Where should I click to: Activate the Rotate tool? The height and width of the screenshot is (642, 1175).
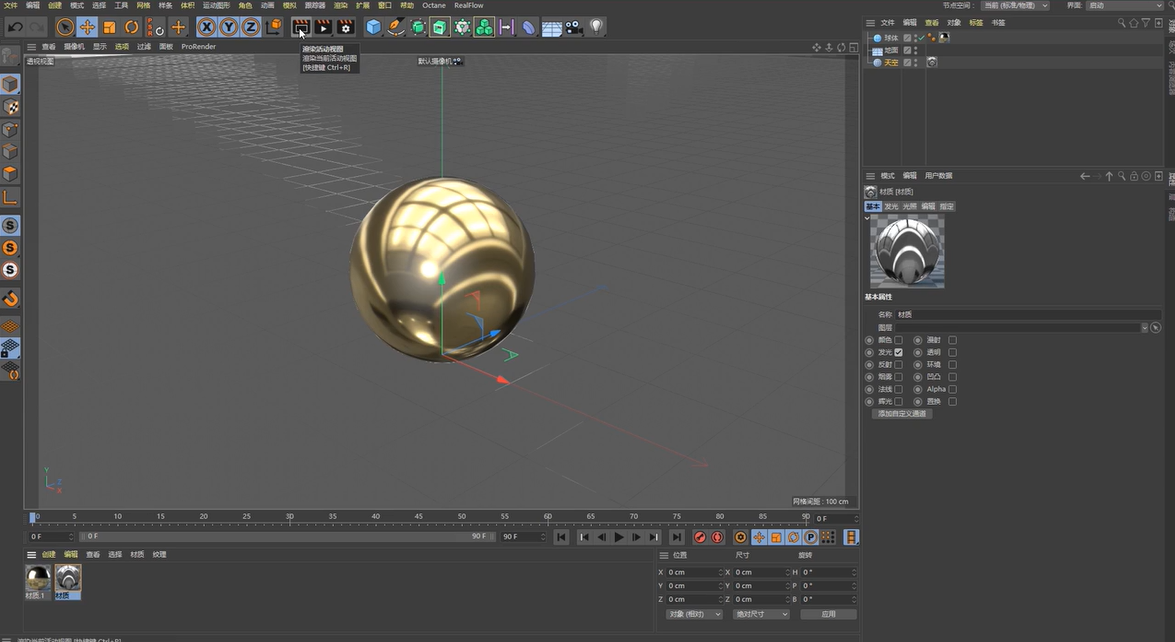[132, 28]
